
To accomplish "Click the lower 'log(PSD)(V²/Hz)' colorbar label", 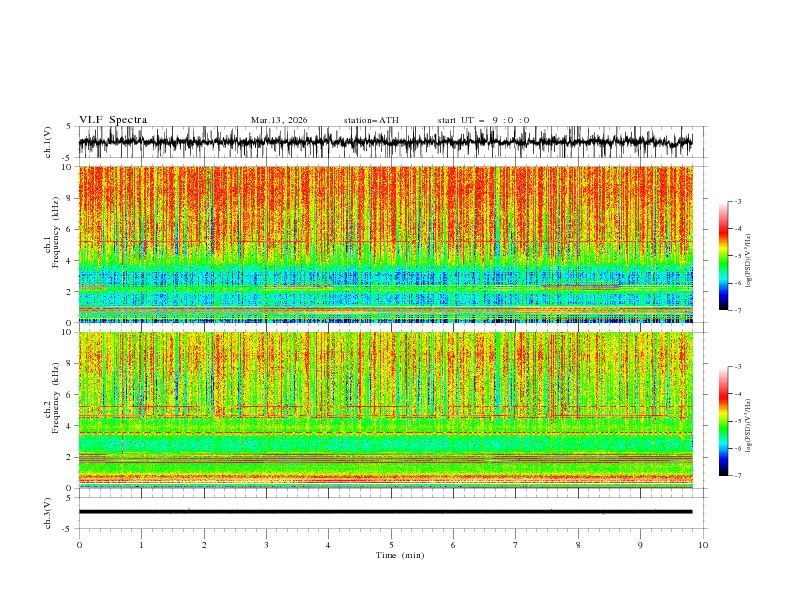I will tap(748, 425).
